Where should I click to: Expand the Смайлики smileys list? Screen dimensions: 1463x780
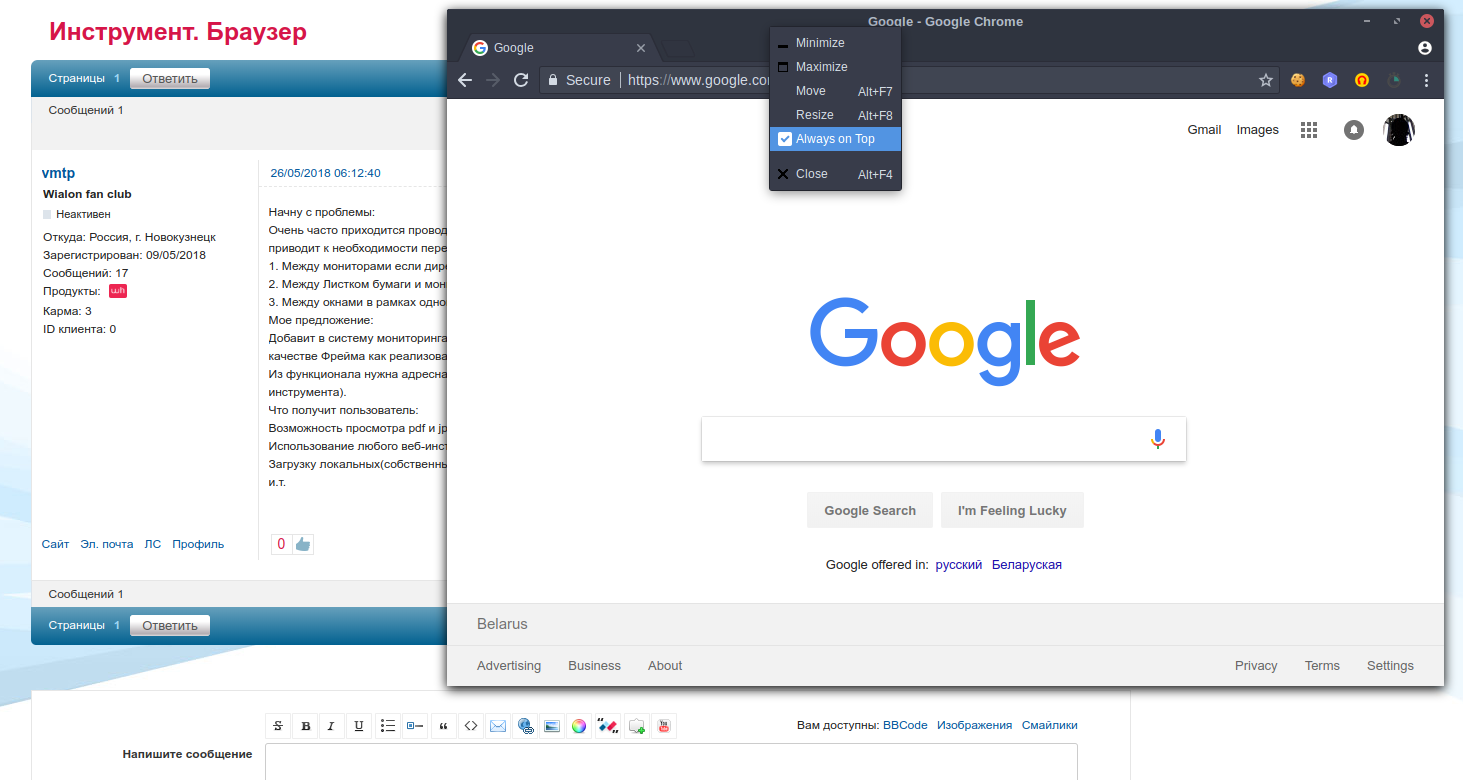click(1049, 725)
